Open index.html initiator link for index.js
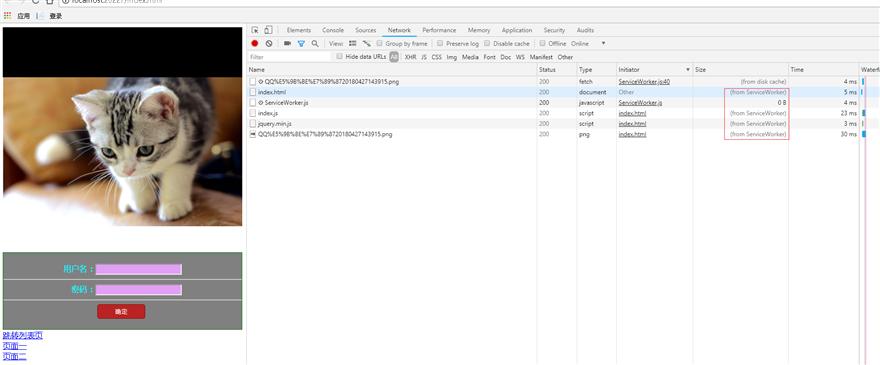Image resolution: width=880 pixels, height=365 pixels. pyautogui.click(x=632, y=113)
